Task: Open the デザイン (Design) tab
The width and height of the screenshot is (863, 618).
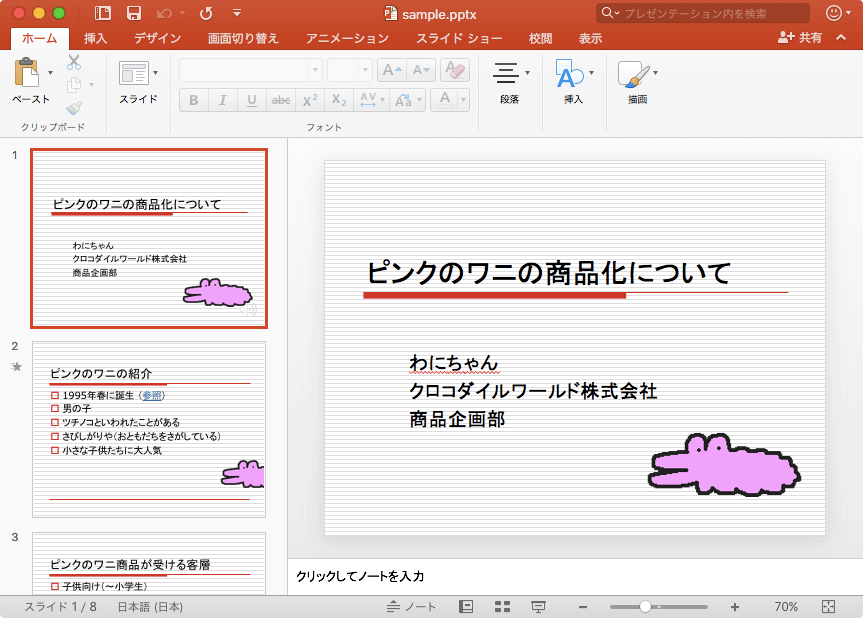Action: (157, 38)
